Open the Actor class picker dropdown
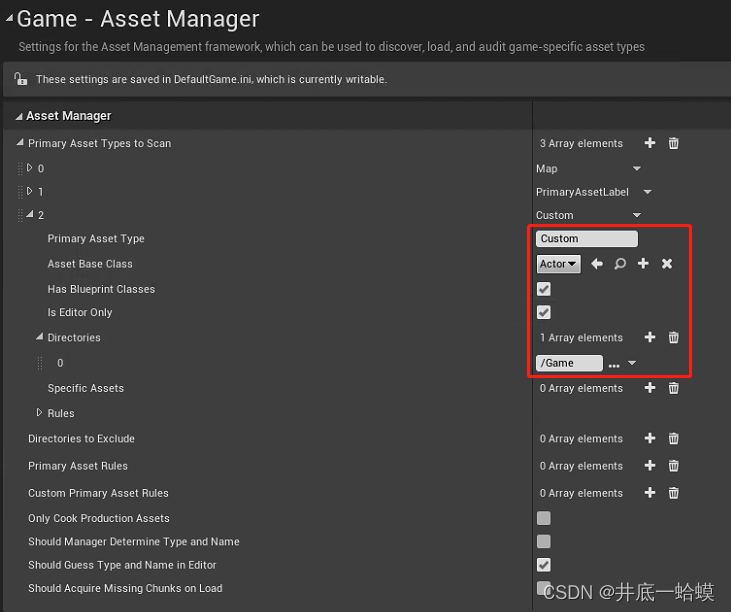 [x=559, y=264]
